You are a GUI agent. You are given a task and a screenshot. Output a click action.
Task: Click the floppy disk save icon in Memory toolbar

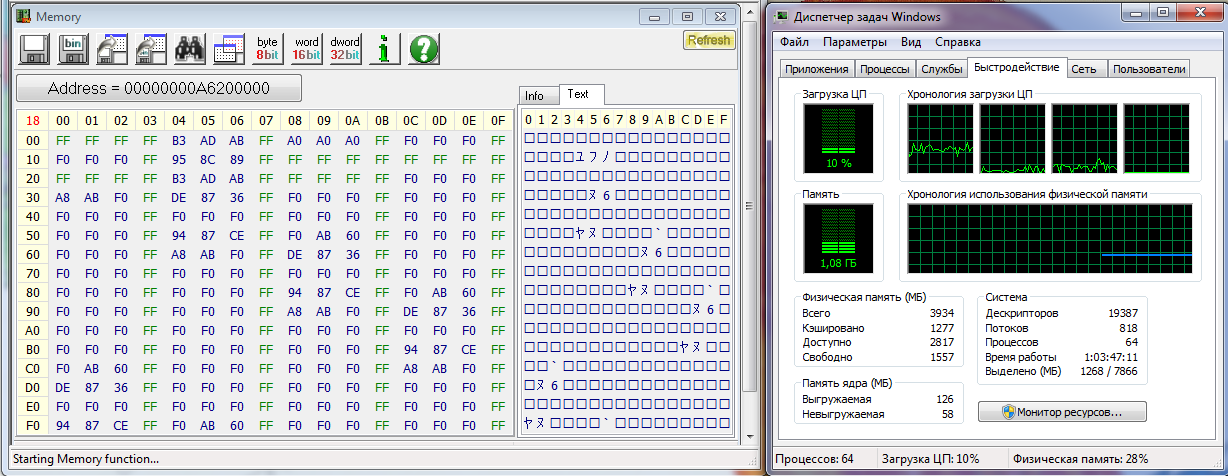click(x=36, y=49)
